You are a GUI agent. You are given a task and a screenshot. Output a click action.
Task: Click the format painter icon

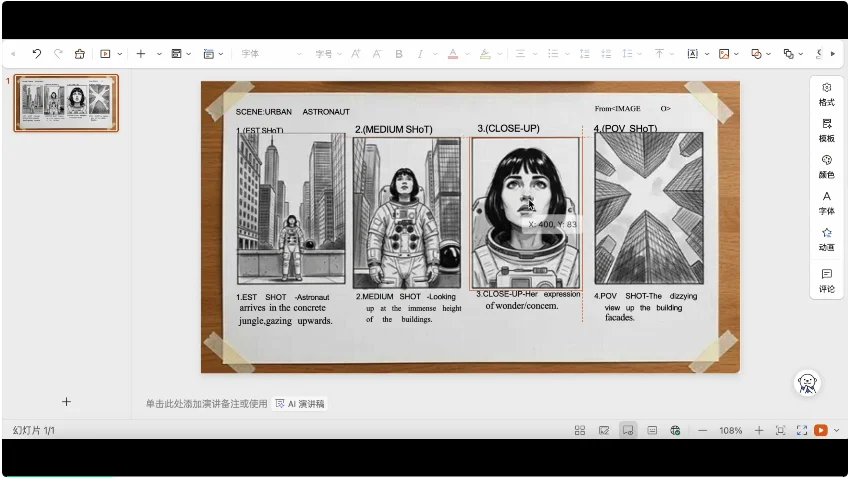pos(80,54)
